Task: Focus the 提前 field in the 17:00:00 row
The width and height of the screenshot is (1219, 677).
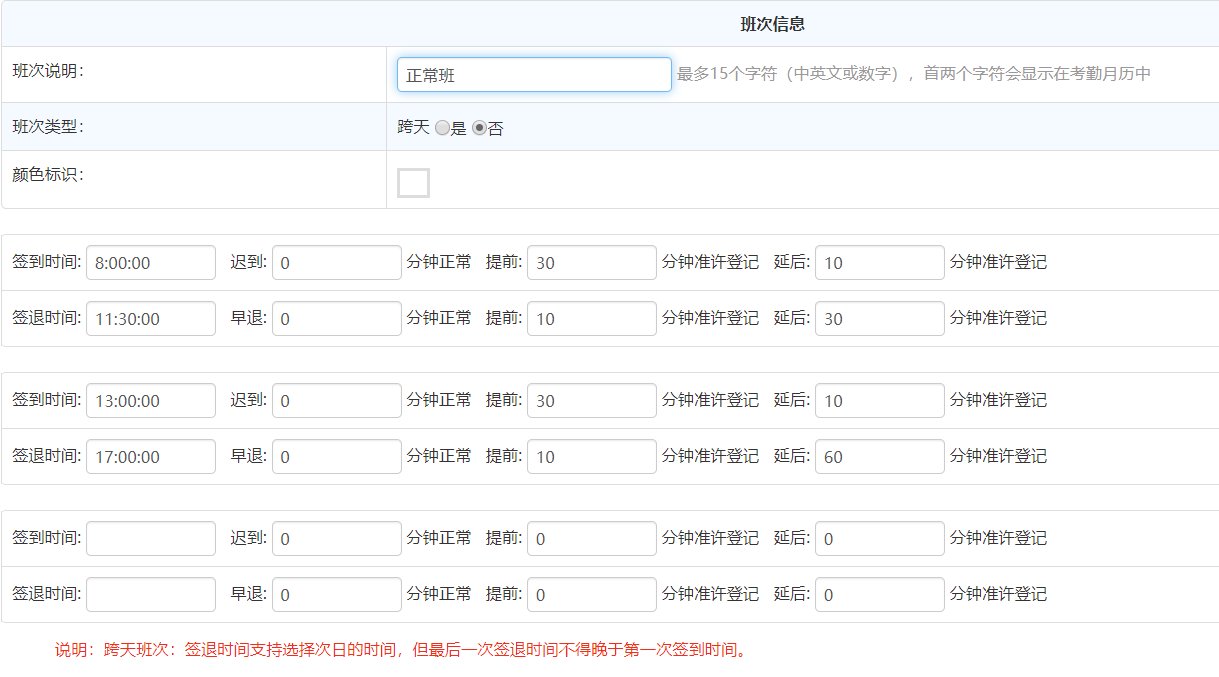Action: pyautogui.click(x=592, y=457)
